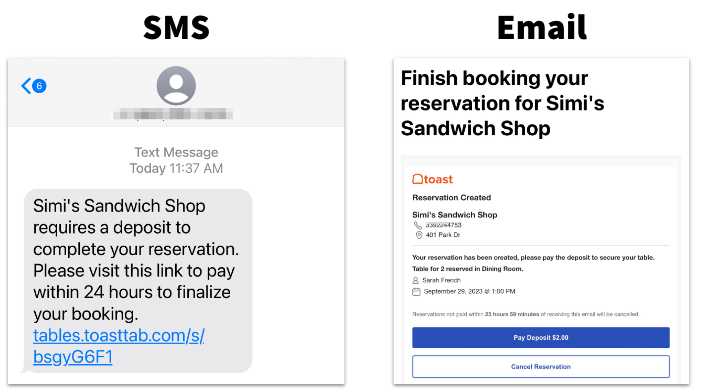This screenshot has height=392, width=706.
Task: Click the Finish booking your reservation heading
Action: pyautogui.click(x=502, y=103)
